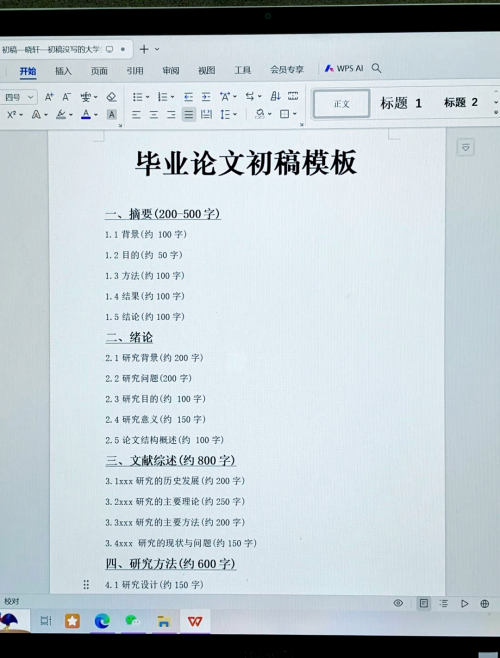Expand numbering style dropdown arrow
This screenshot has width=500, height=658.
click(172, 97)
